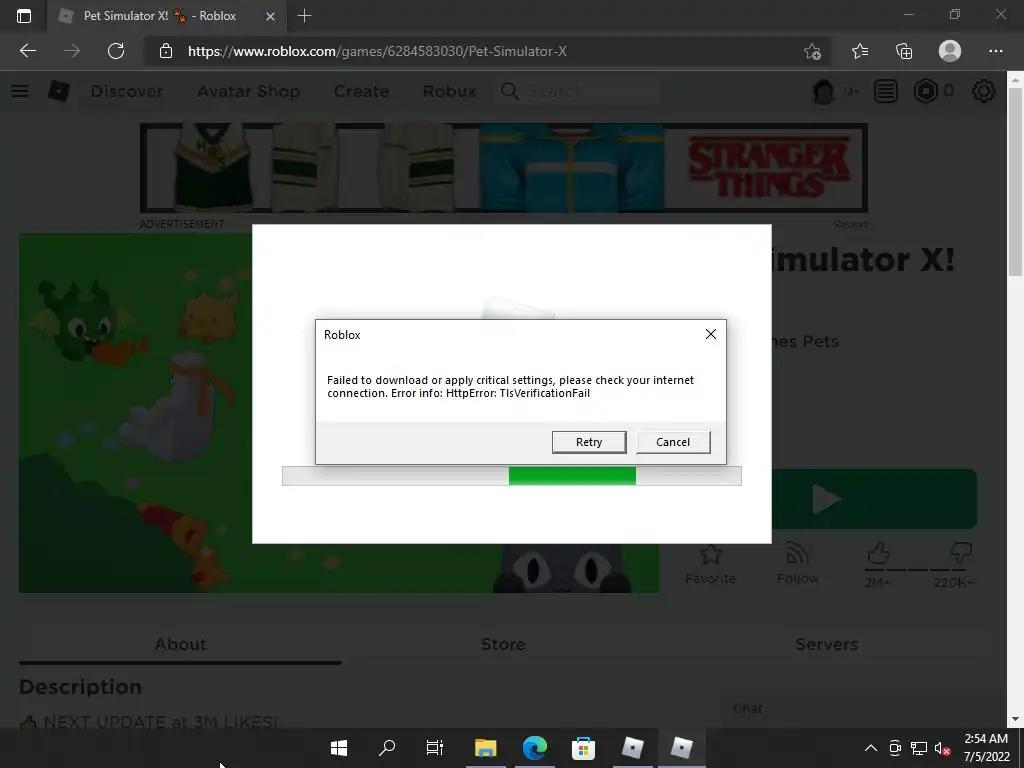The width and height of the screenshot is (1024, 768).
Task: Open the Collections icon in Edge toolbar
Action: click(904, 51)
